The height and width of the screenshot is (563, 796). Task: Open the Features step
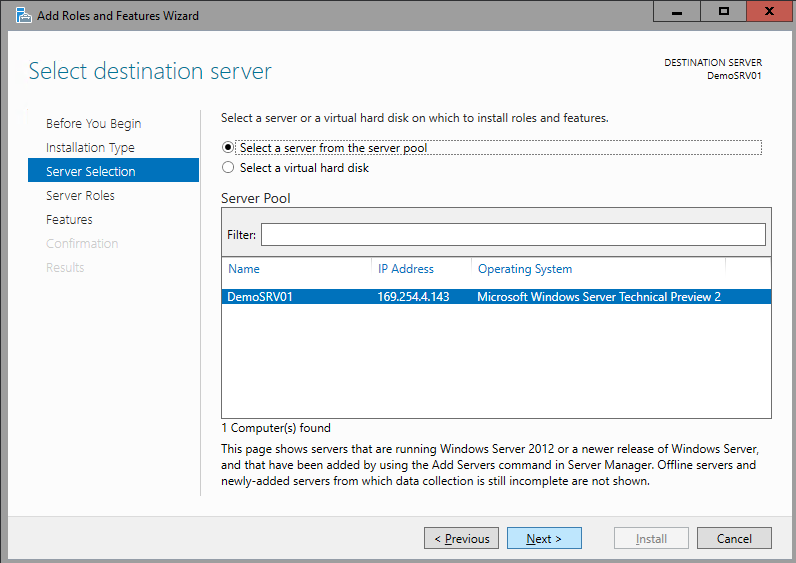[69, 219]
